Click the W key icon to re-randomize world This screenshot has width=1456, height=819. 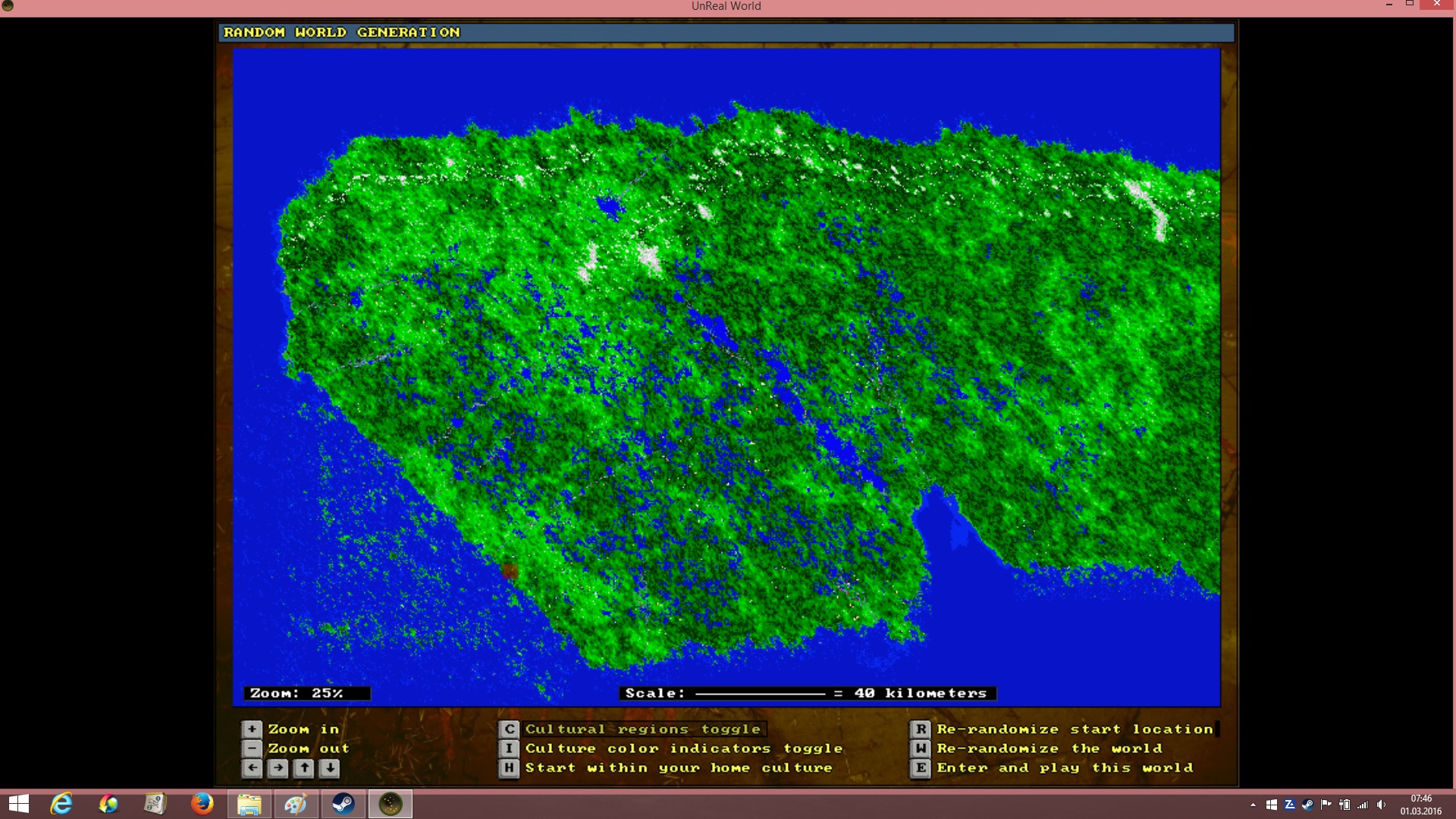tap(920, 748)
